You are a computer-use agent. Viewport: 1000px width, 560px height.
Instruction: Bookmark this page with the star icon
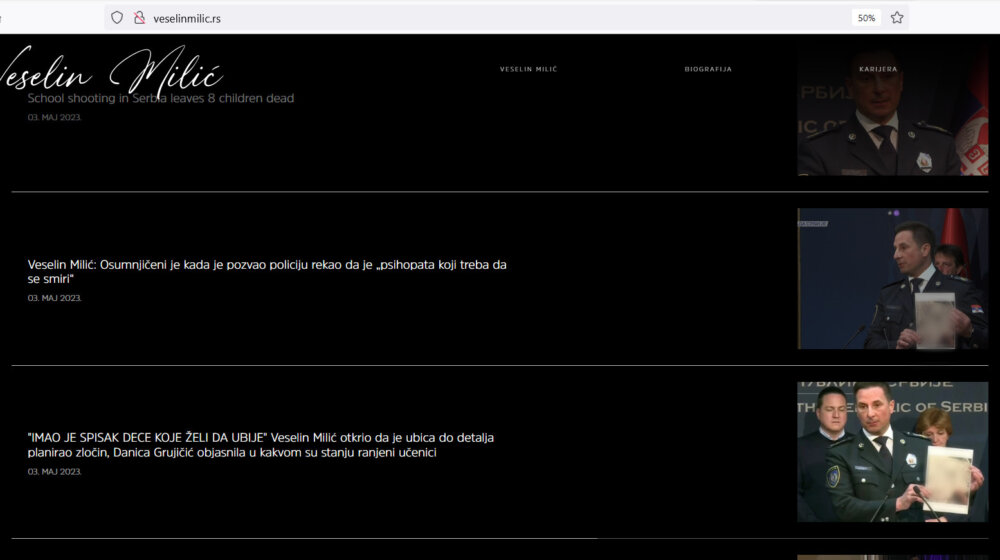[x=897, y=17]
